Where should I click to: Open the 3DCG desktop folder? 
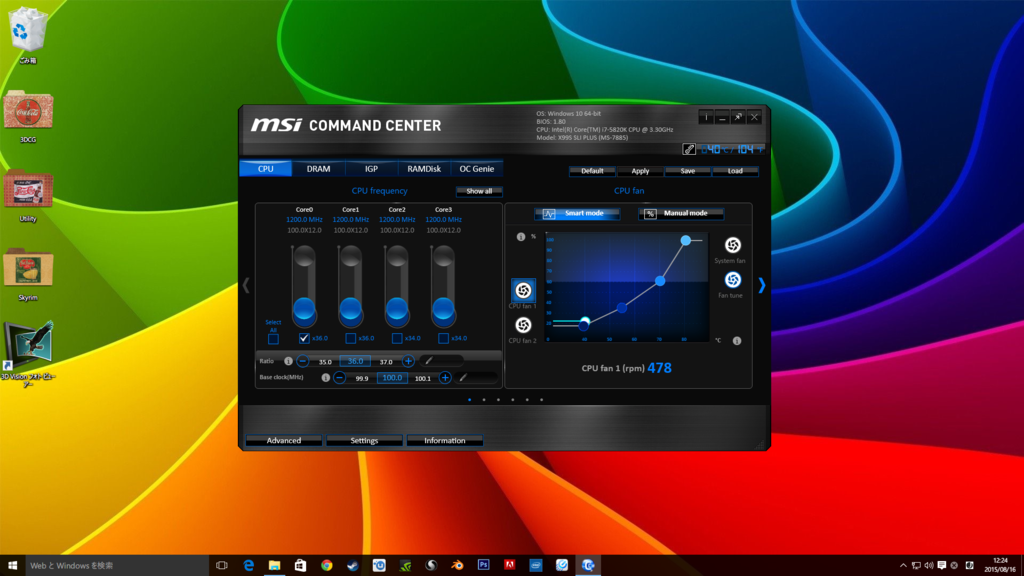click(x=27, y=116)
